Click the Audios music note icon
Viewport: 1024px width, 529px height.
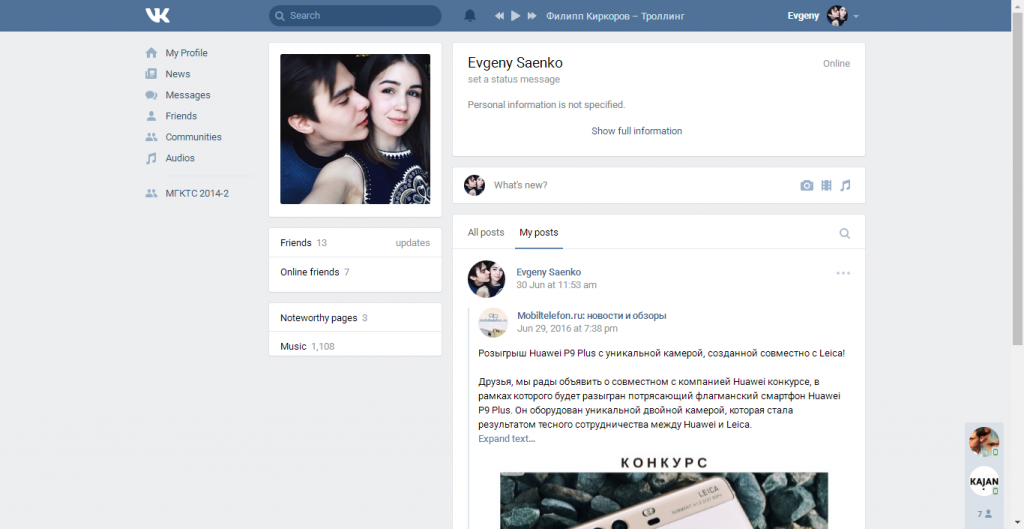coord(152,157)
